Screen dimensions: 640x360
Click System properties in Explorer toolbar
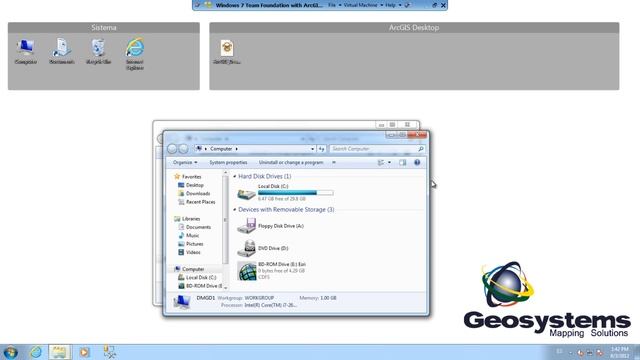click(x=228, y=162)
